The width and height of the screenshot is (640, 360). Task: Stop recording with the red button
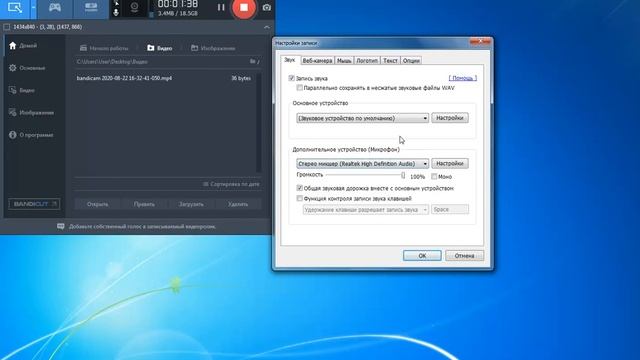point(244,7)
